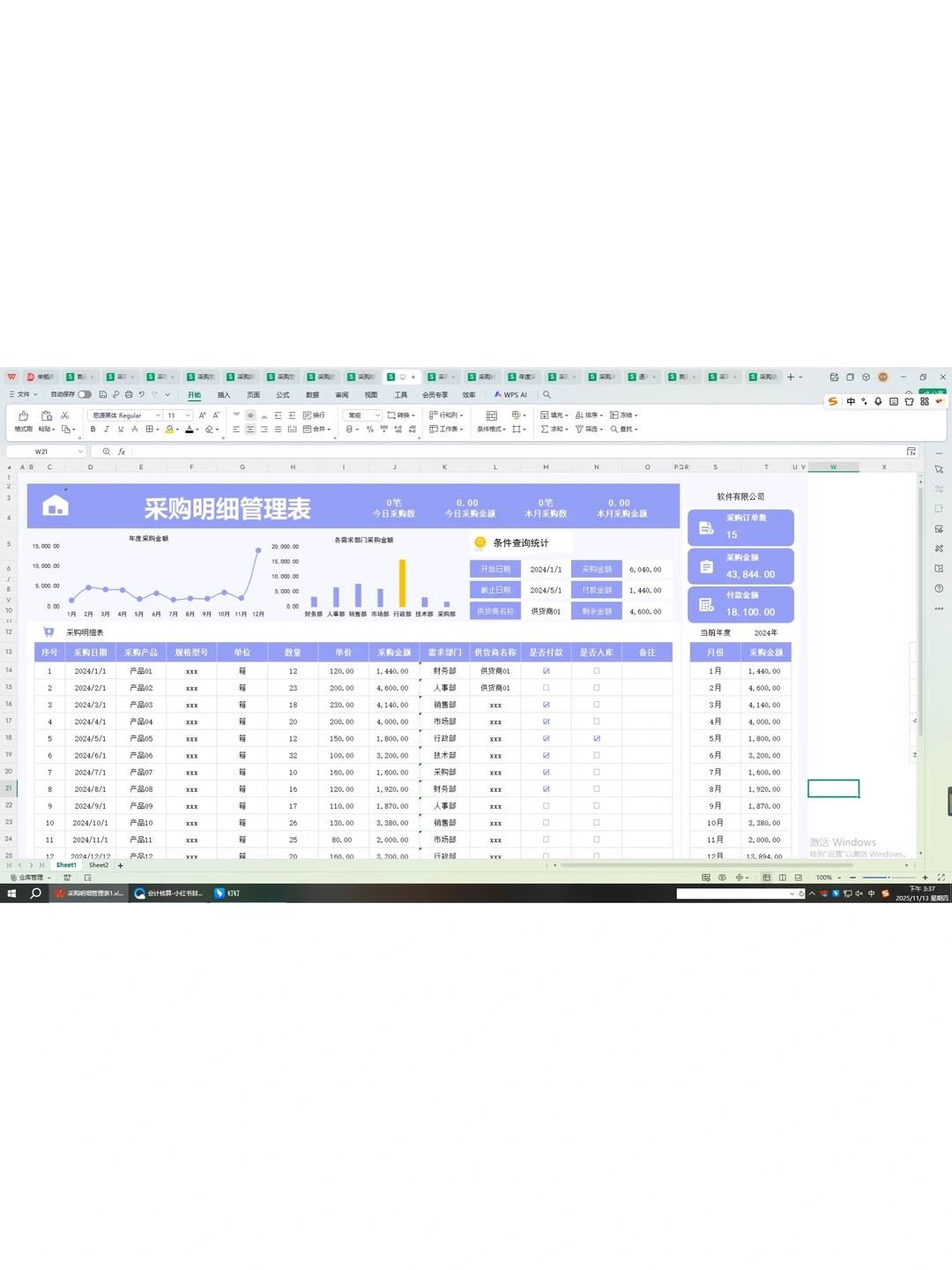The height and width of the screenshot is (1270, 952).
Task: Click the WPS AI button
Action: (x=510, y=394)
